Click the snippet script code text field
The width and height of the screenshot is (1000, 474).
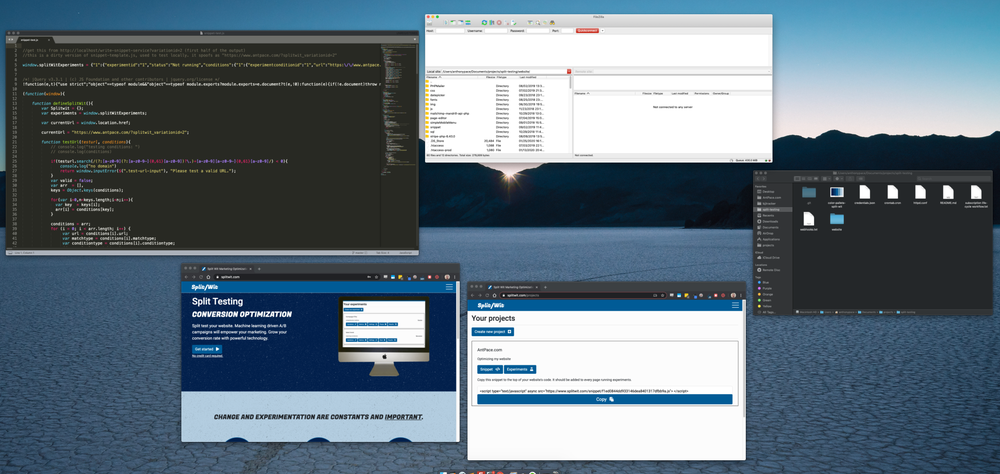tap(605, 390)
